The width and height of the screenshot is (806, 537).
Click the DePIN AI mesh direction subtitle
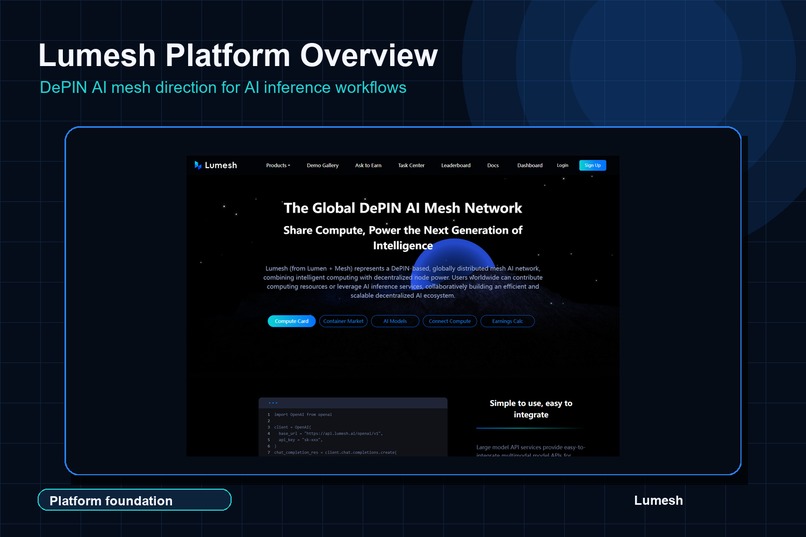point(223,87)
